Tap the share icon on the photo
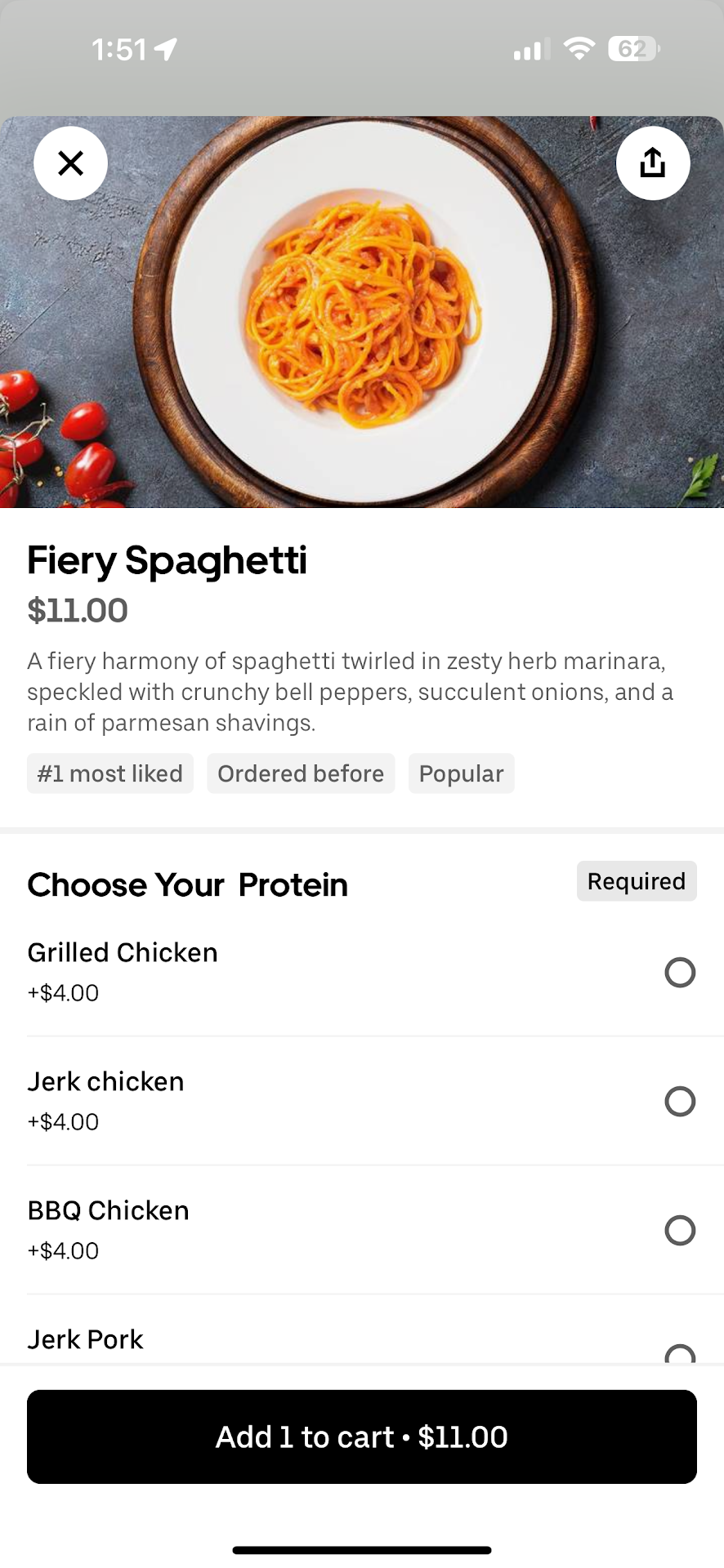724x1568 pixels. [x=652, y=163]
